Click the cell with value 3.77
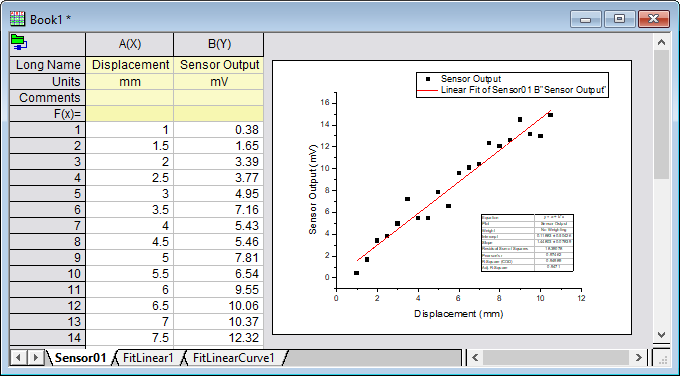The image size is (680, 376). (x=219, y=178)
